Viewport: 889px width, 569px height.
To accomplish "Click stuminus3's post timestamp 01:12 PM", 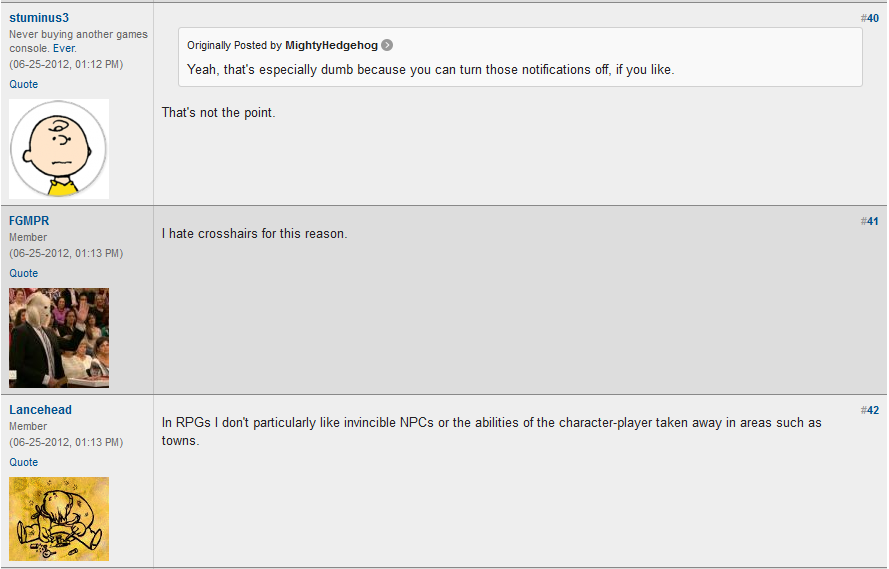I will (x=66, y=64).
